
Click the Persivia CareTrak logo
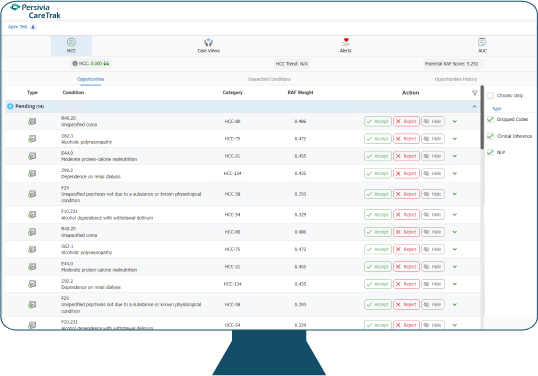[35, 11]
